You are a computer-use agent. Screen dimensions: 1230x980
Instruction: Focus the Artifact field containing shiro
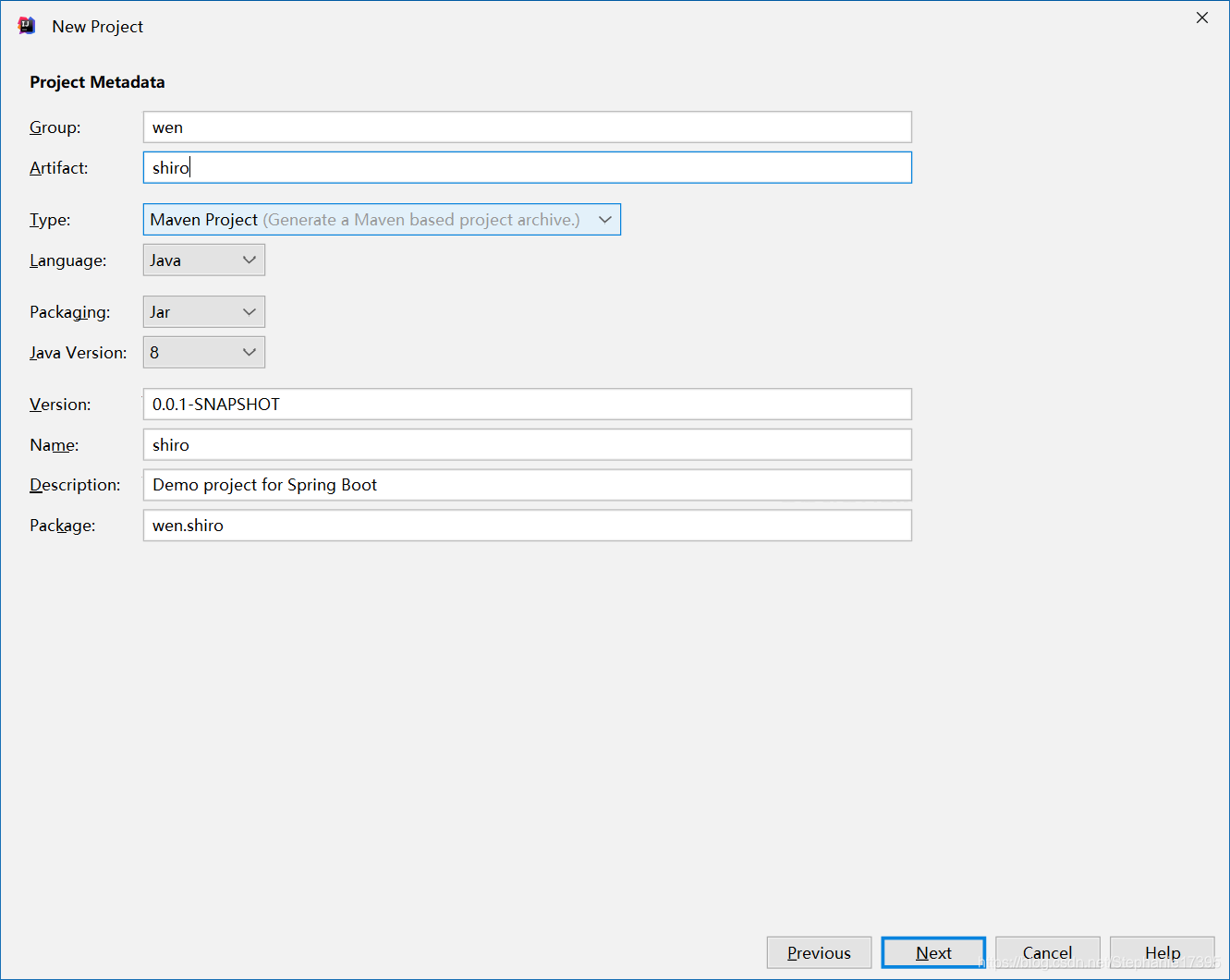[x=528, y=167]
